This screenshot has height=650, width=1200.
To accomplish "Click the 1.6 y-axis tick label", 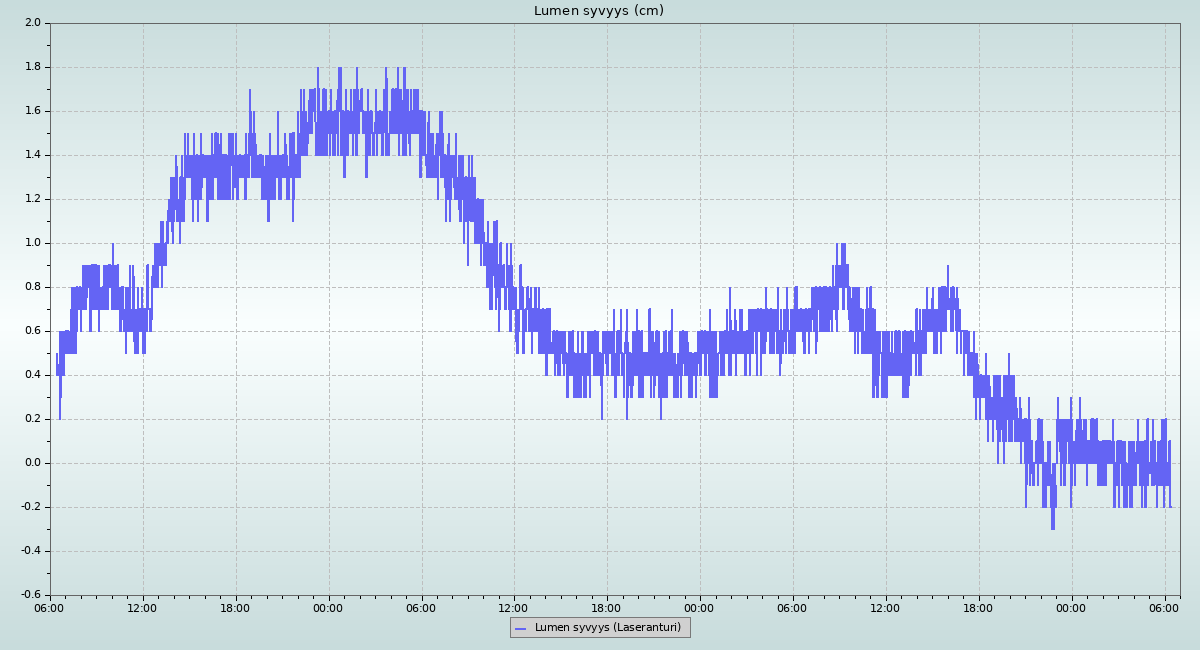I will 32,111.
